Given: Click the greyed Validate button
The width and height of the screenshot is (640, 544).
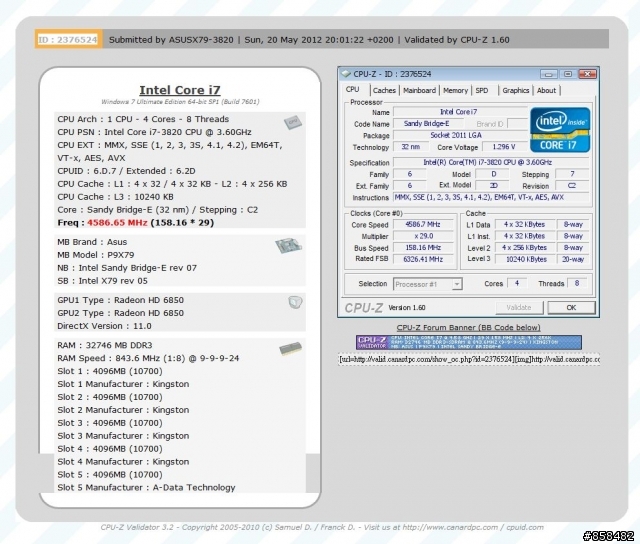Looking at the screenshot, I should click(519, 308).
